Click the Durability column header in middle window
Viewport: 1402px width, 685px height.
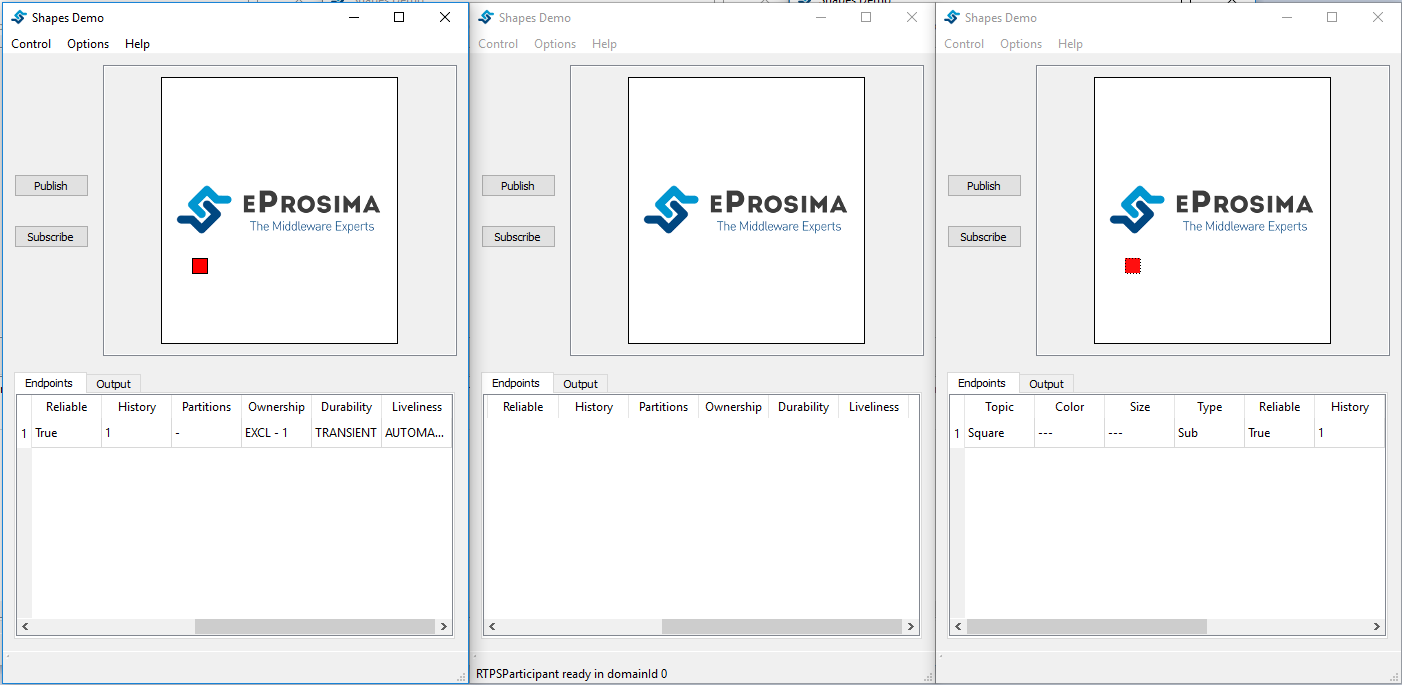click(804, 407)
